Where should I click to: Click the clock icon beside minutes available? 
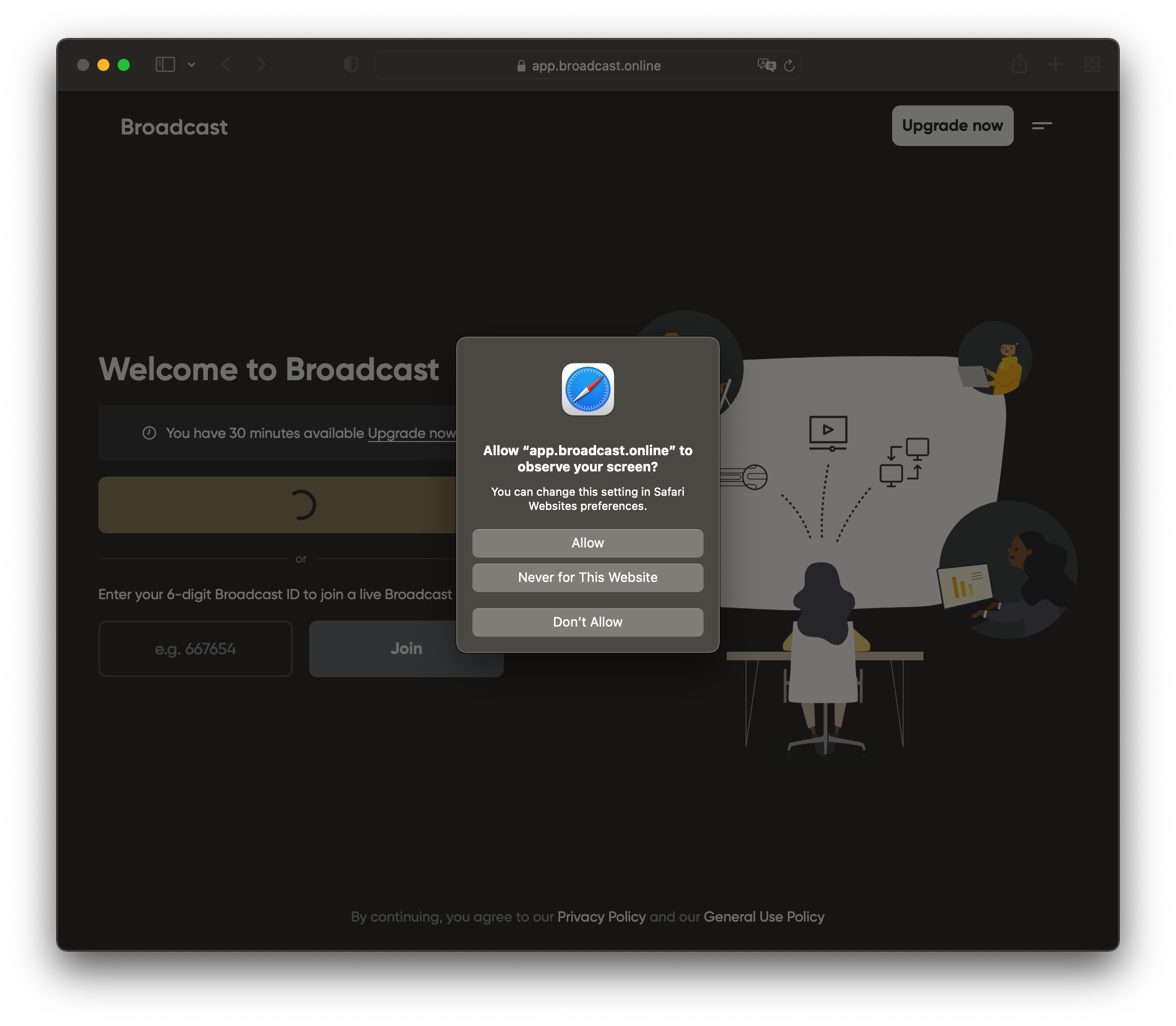click(x=150, y=433)
